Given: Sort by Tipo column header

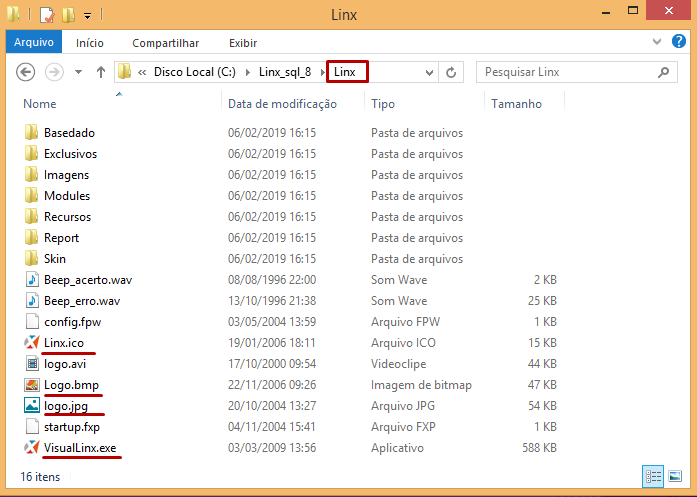Looking at the screenshot, I should coord(383,104).
